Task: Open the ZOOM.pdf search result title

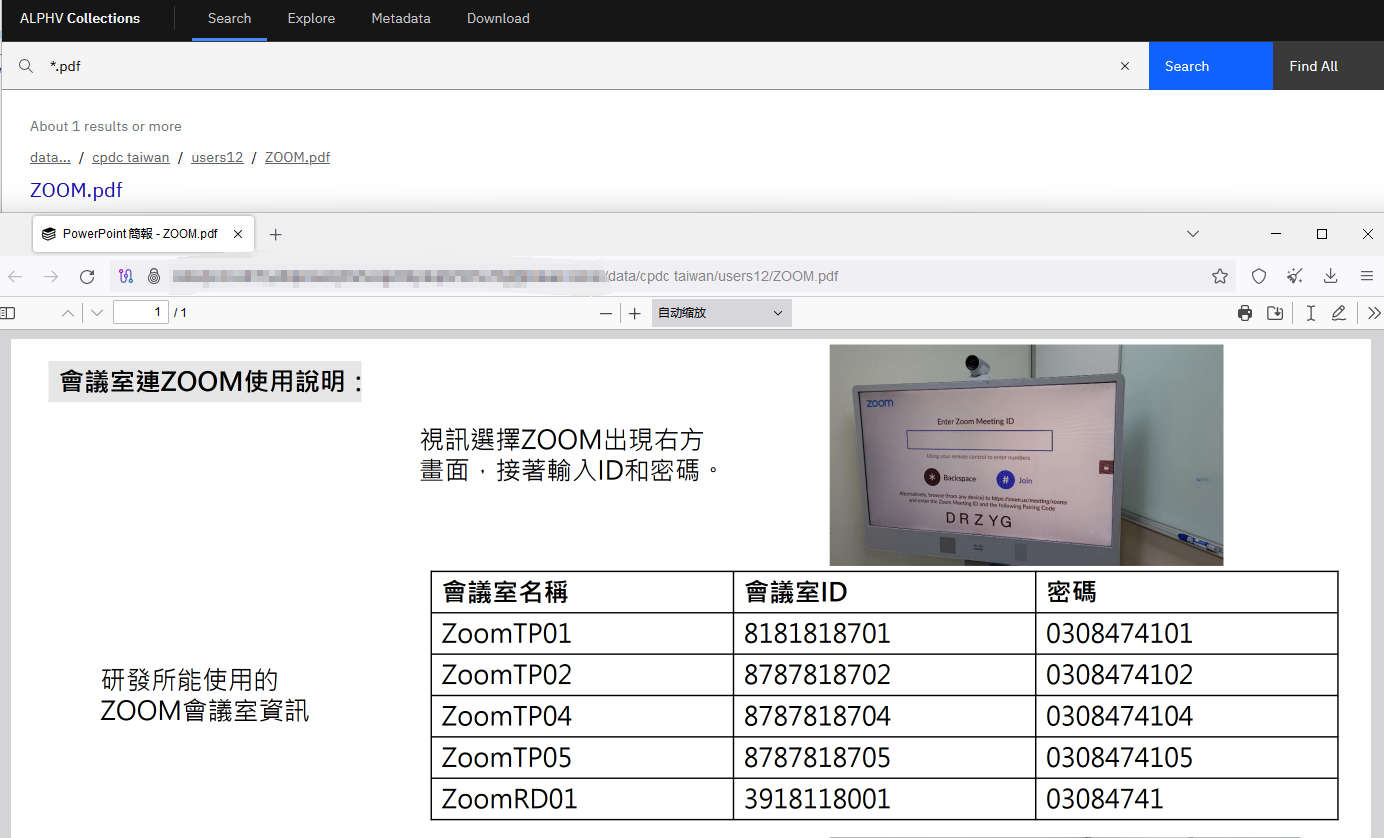Action: point(76,190)
